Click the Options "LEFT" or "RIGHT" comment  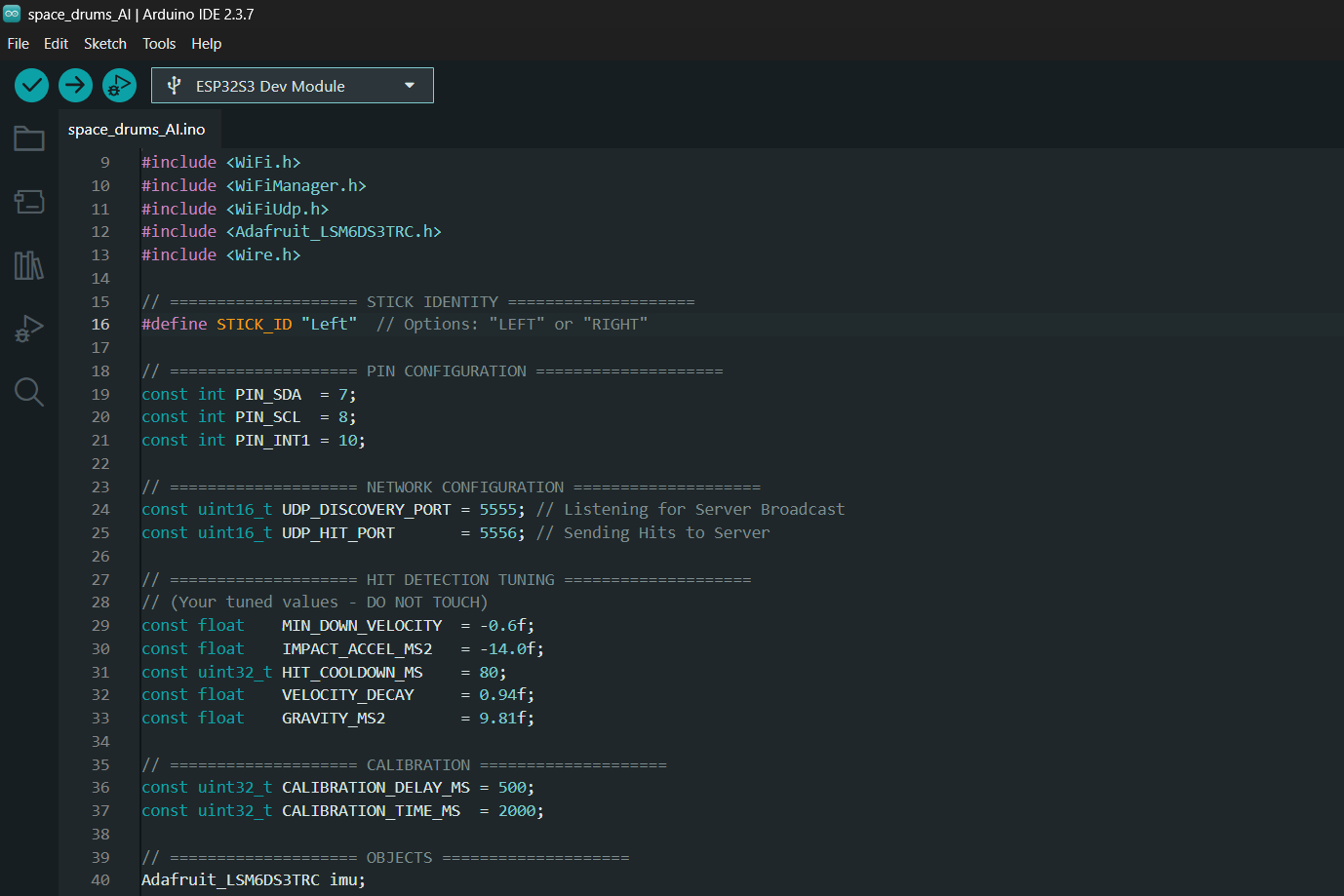pos(512,325)
